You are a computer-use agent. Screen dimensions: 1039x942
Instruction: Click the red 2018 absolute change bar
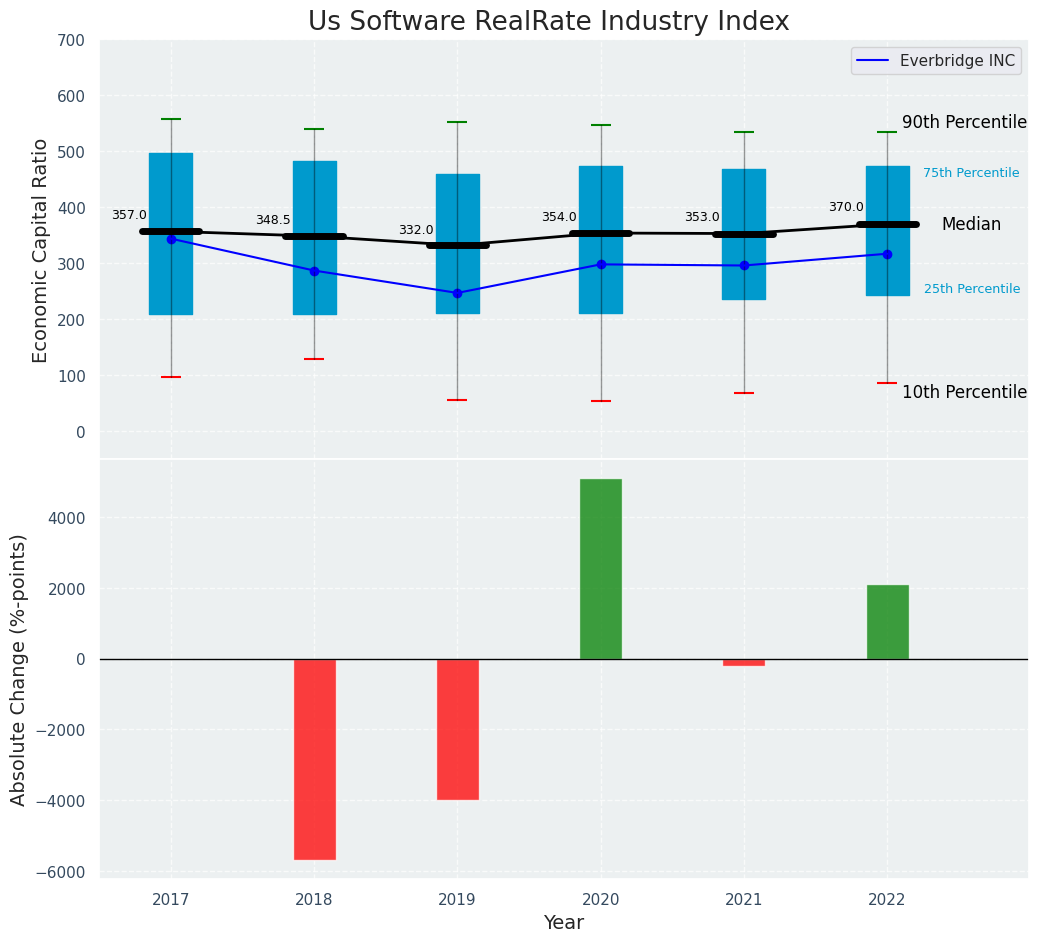coord(314,758)
